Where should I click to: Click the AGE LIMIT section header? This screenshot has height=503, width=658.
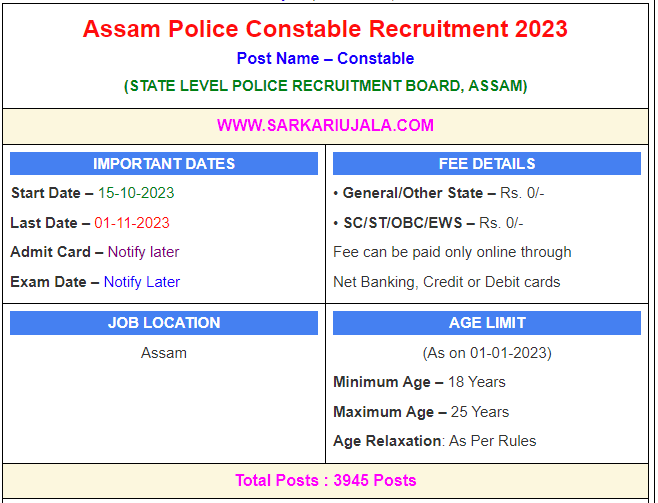[486, 323]
